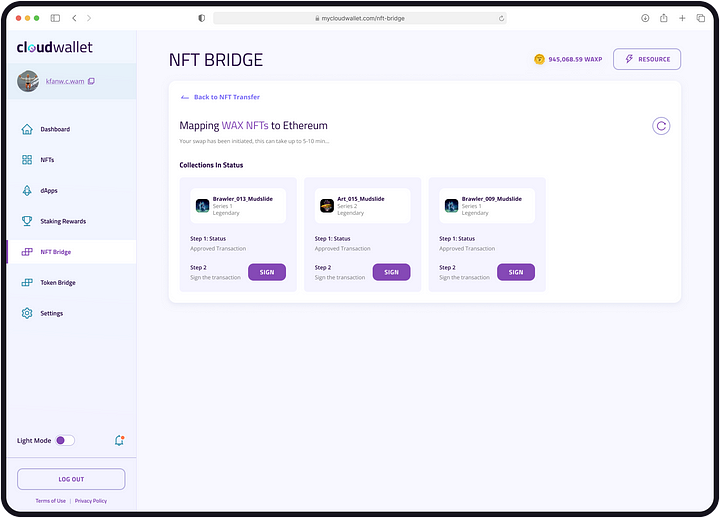Viewport: 720px width, 518px height.
Task: Go to Token Bridge menu item
Action: click(72, 282)
